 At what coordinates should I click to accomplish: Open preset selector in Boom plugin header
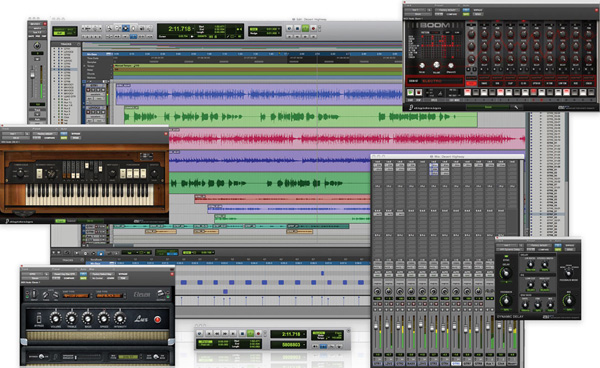447,10
